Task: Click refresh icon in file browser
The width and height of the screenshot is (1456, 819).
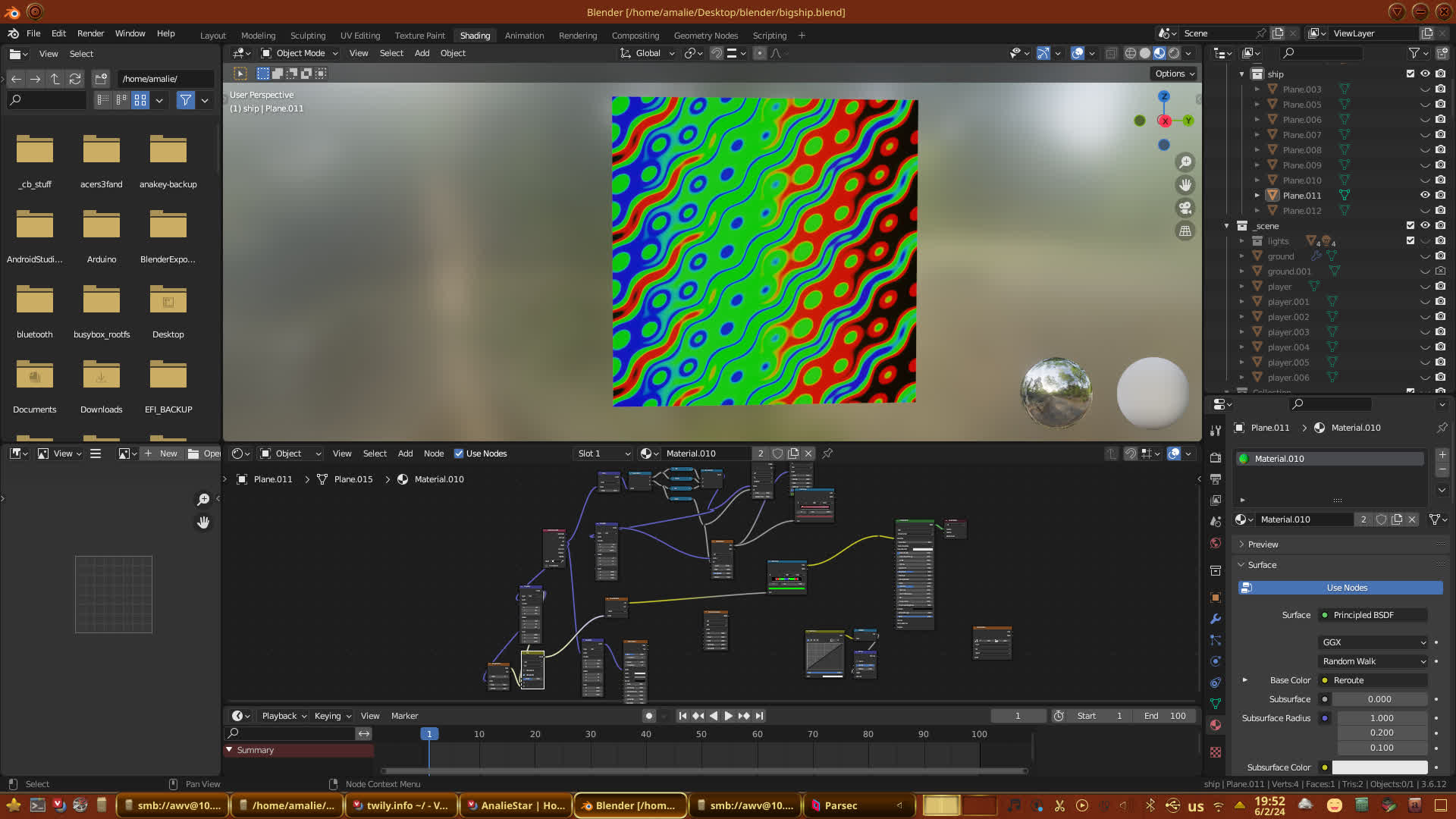Action: click(x=74, y=79)
